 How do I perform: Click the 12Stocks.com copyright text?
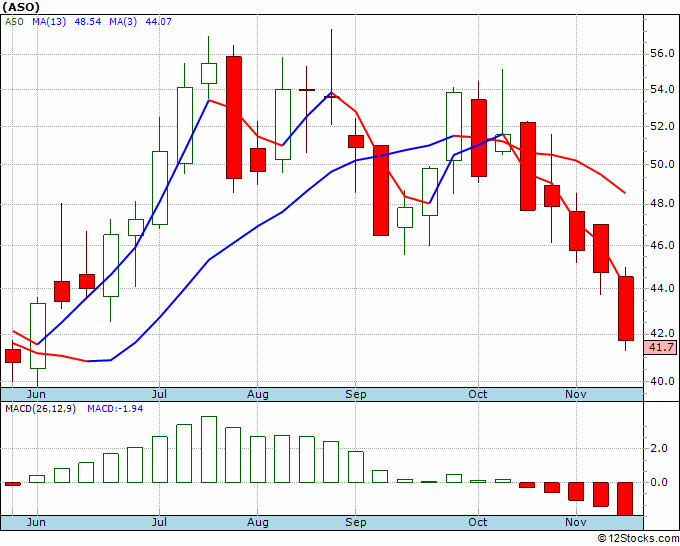638,538
